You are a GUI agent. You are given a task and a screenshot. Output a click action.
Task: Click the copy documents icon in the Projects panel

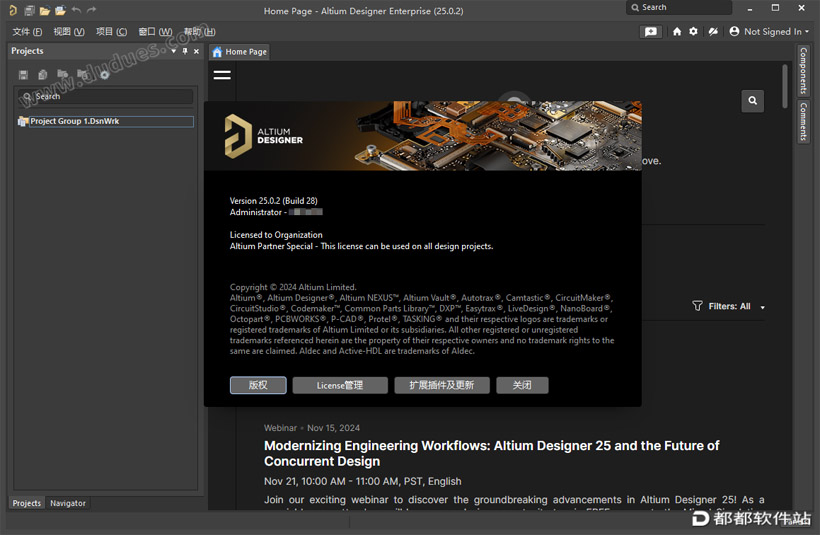coord(42,75)
